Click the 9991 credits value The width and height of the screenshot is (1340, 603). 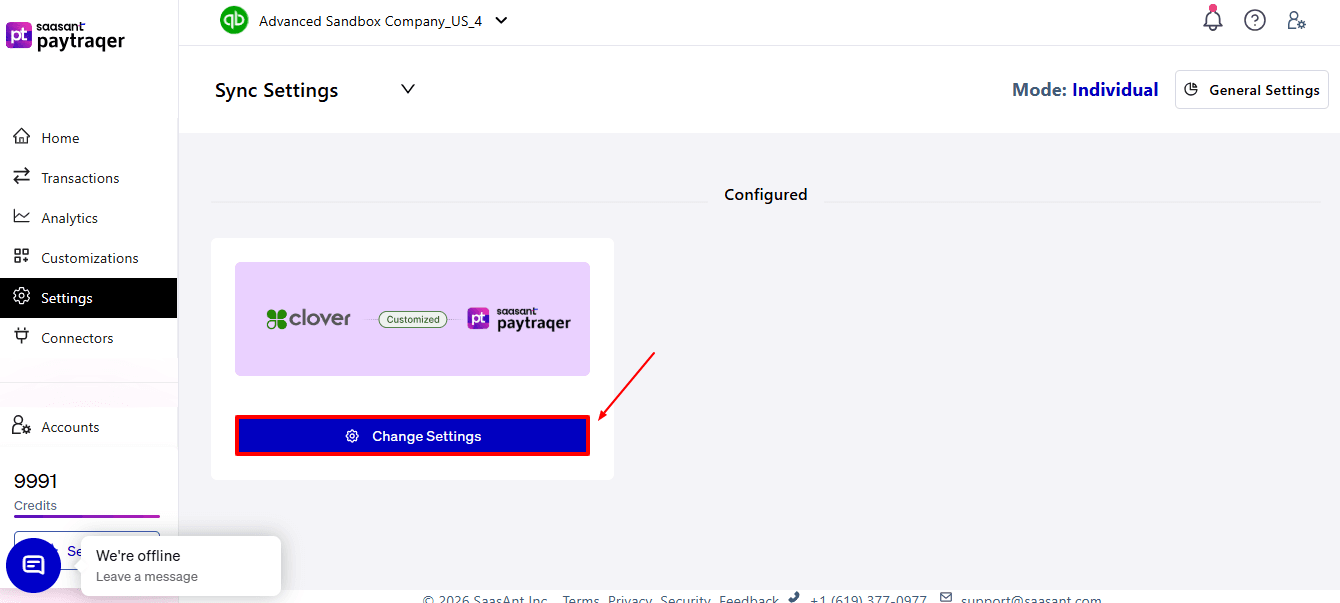click(x=35, y=481)
